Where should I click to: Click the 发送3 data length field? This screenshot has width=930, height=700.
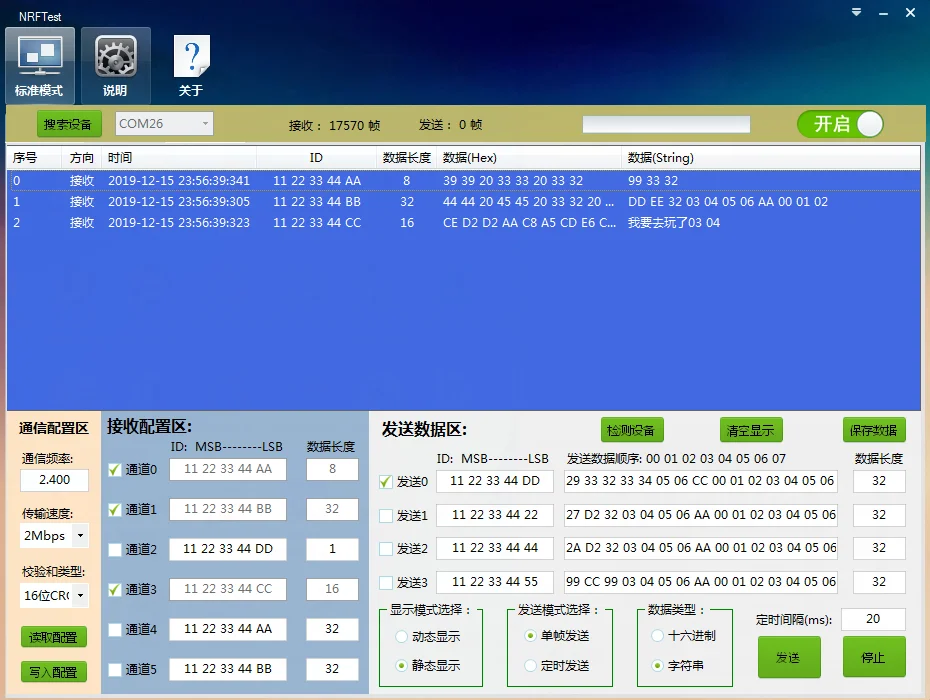point(879,582)
